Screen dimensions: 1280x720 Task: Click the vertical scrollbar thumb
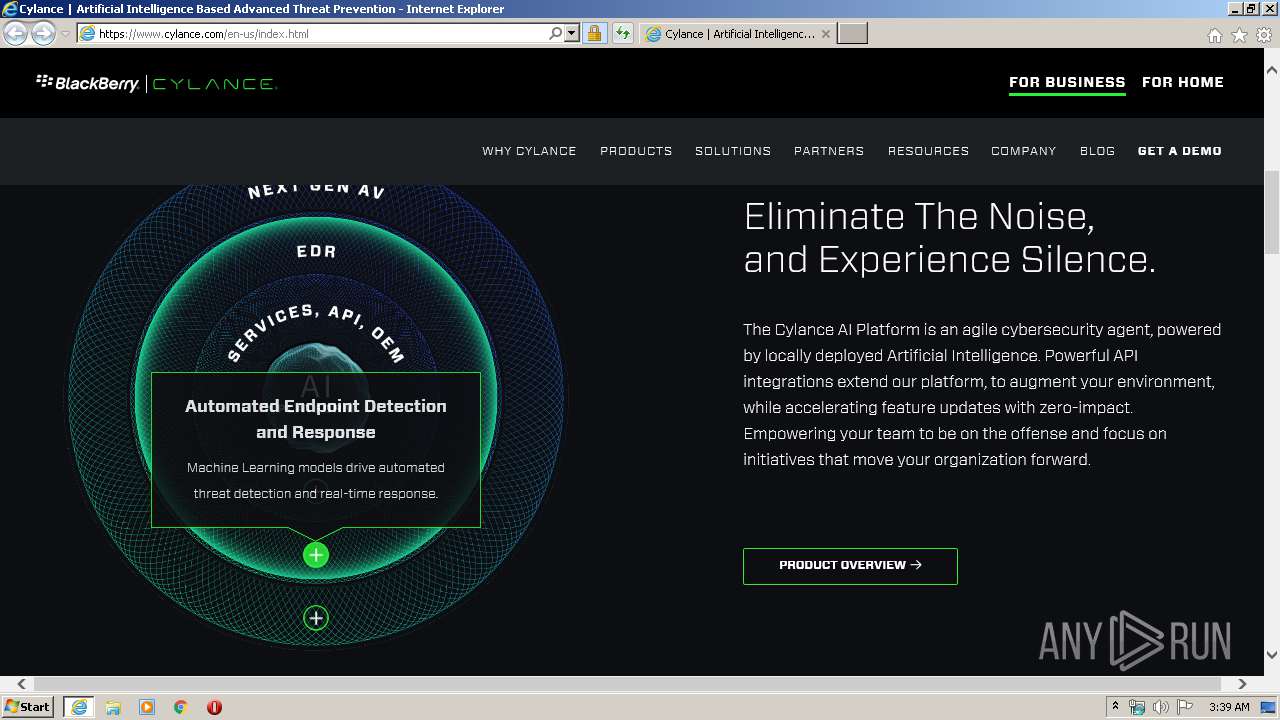coord(1272,213)
